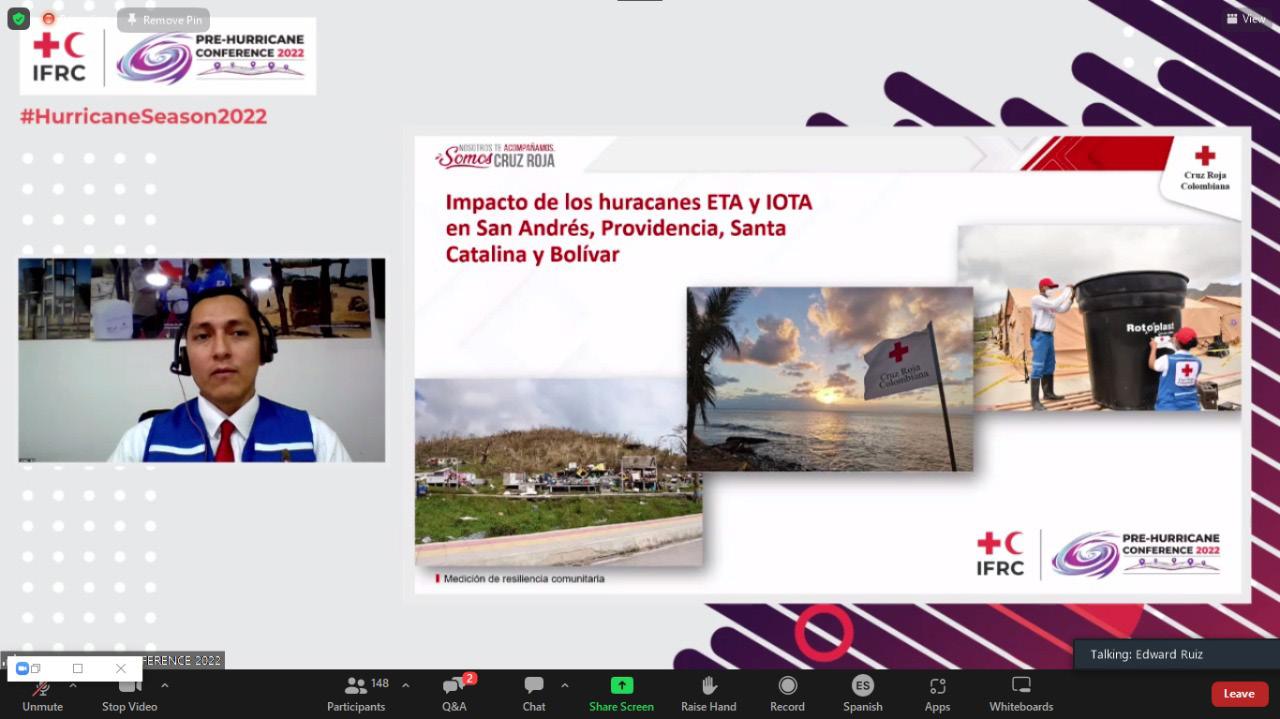Click the #HurricaneSeason2022 hashtag text
This screenshot has height=719, width=1280.
coord(143,116)
